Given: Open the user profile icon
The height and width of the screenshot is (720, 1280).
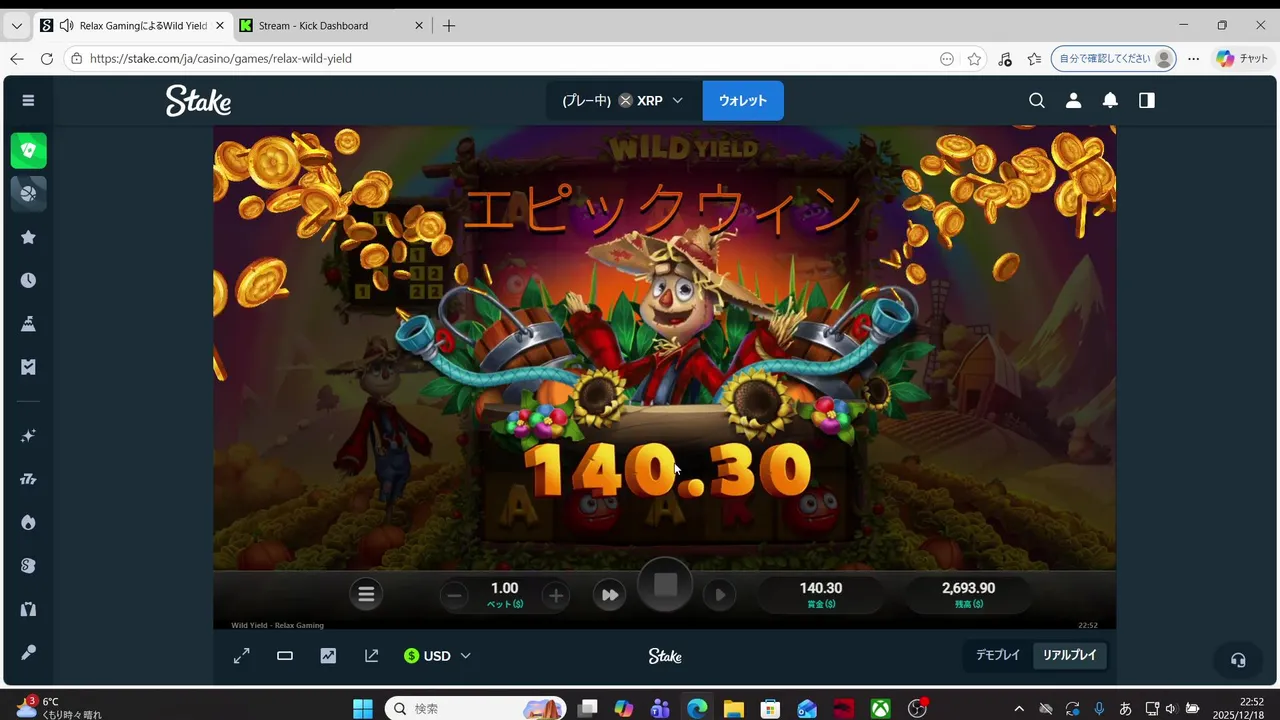Looking at the screenshot, I should pos(1073,100).
